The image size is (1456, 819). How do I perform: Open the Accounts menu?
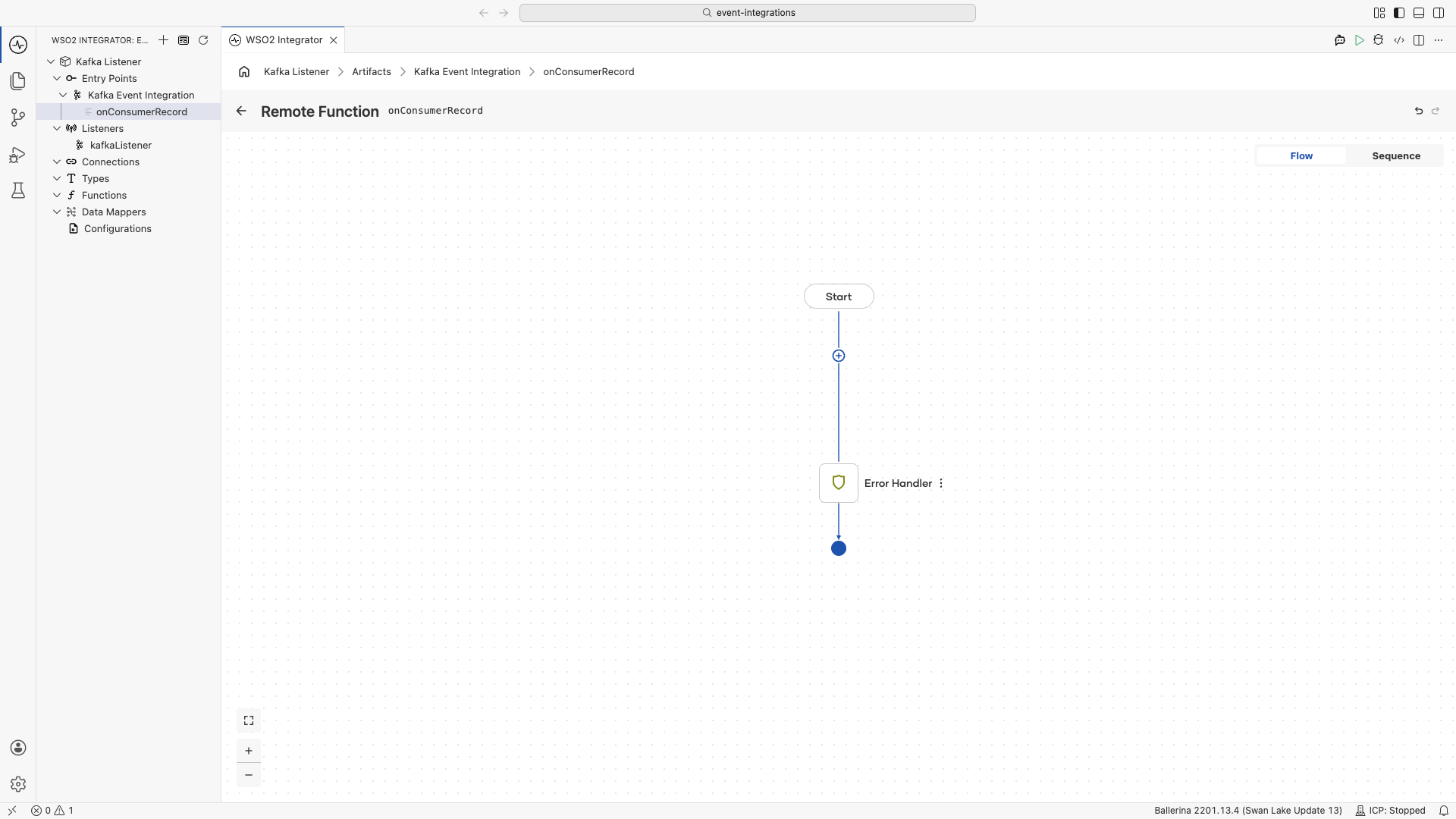[18, 748]
